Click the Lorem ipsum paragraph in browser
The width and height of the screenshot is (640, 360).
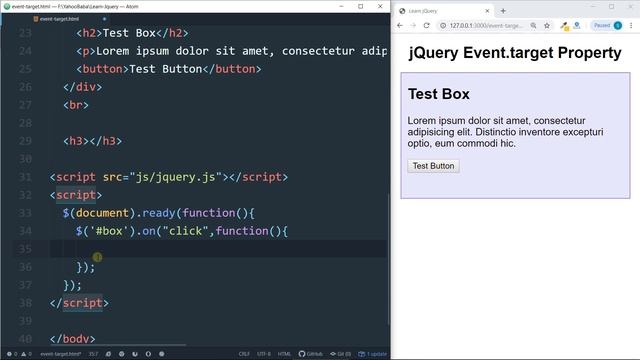click(x=505, y=132)
